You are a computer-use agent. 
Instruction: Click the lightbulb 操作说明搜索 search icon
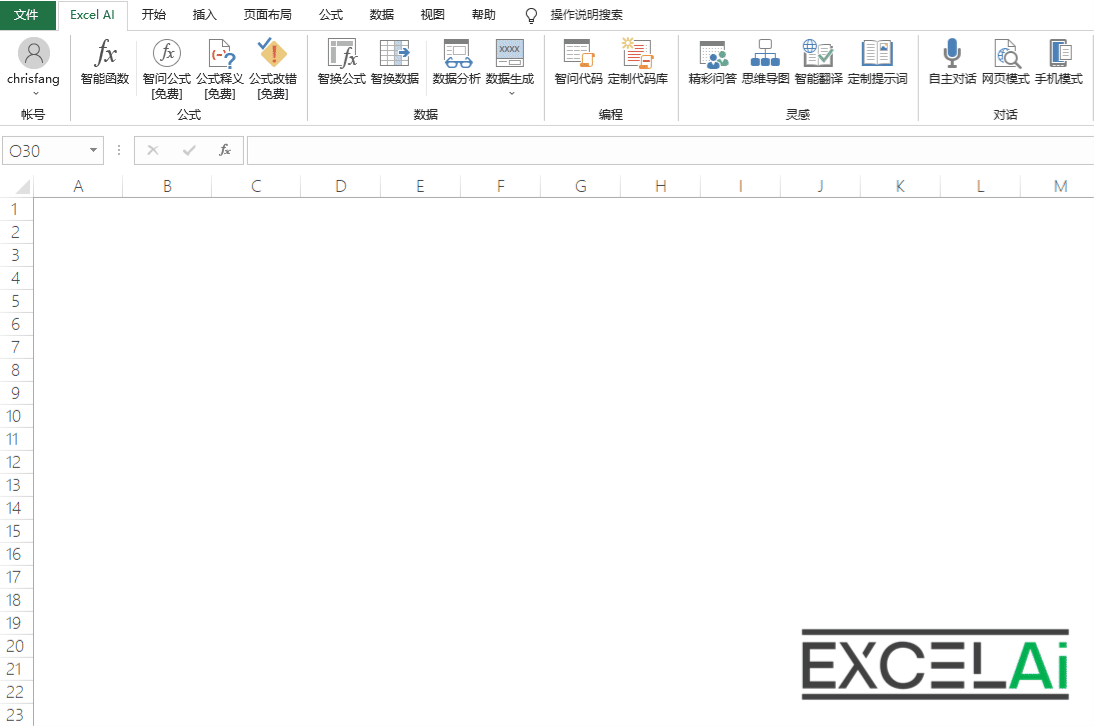tap(531, 15)
